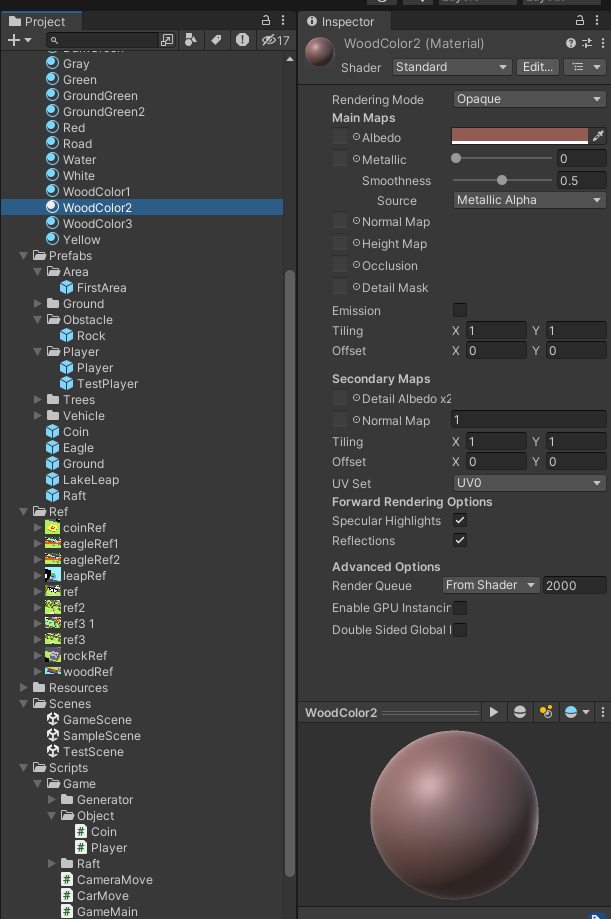Click the shader list view icon dropdown

point(586,67)
